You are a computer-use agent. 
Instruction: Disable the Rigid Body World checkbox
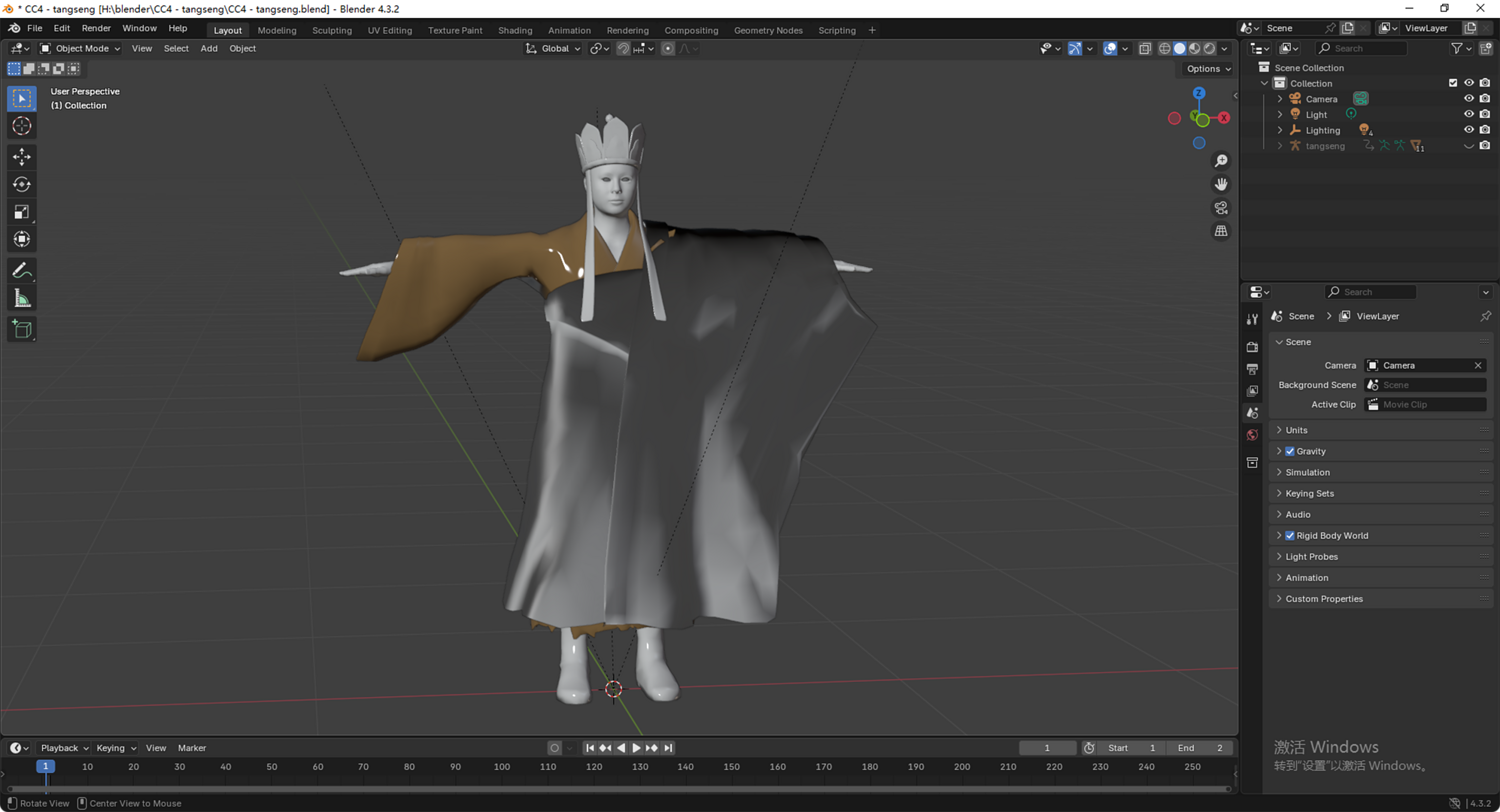coord(1290,535)
